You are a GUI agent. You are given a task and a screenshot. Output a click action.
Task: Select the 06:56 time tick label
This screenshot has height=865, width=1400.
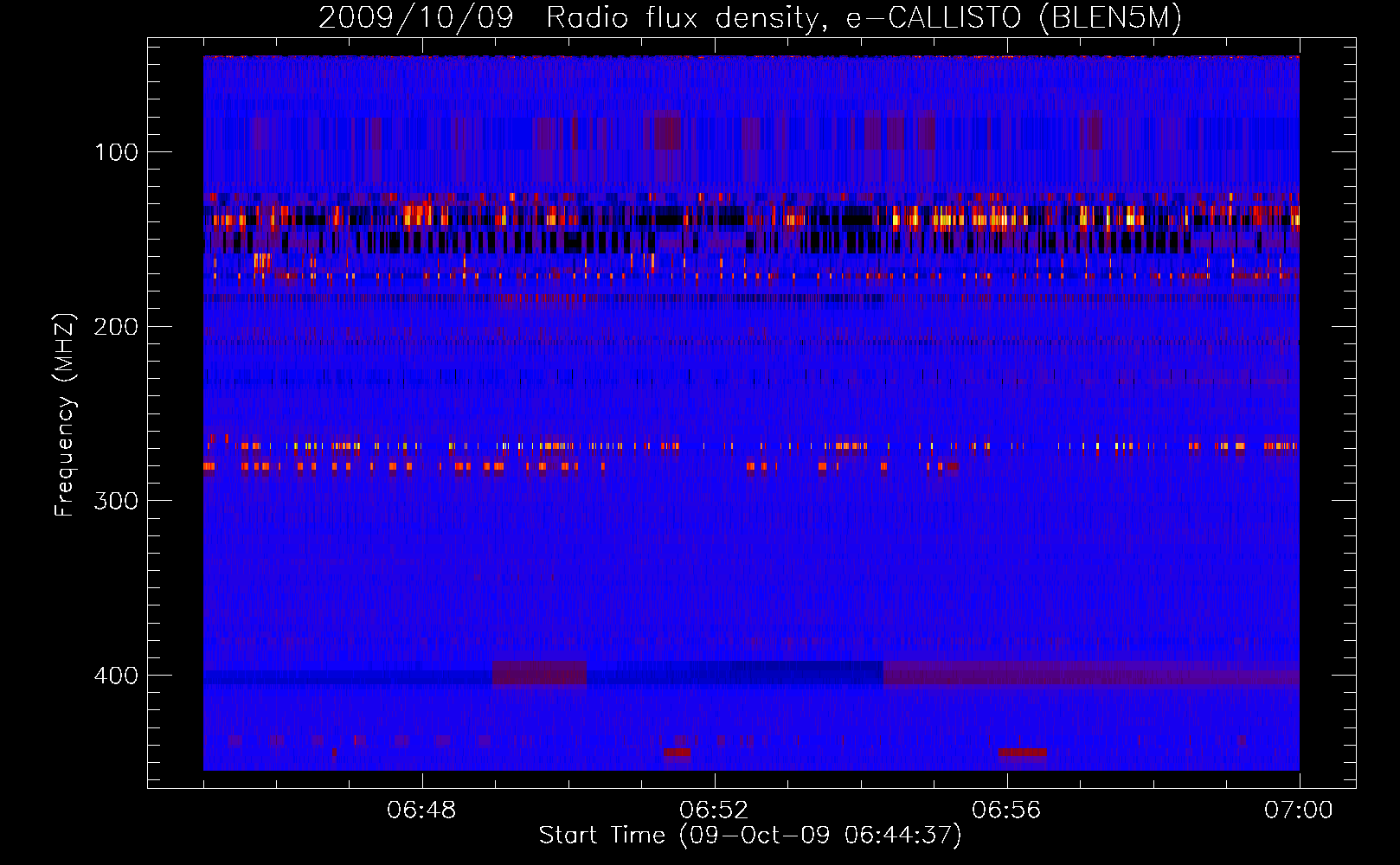[1006, 811]
